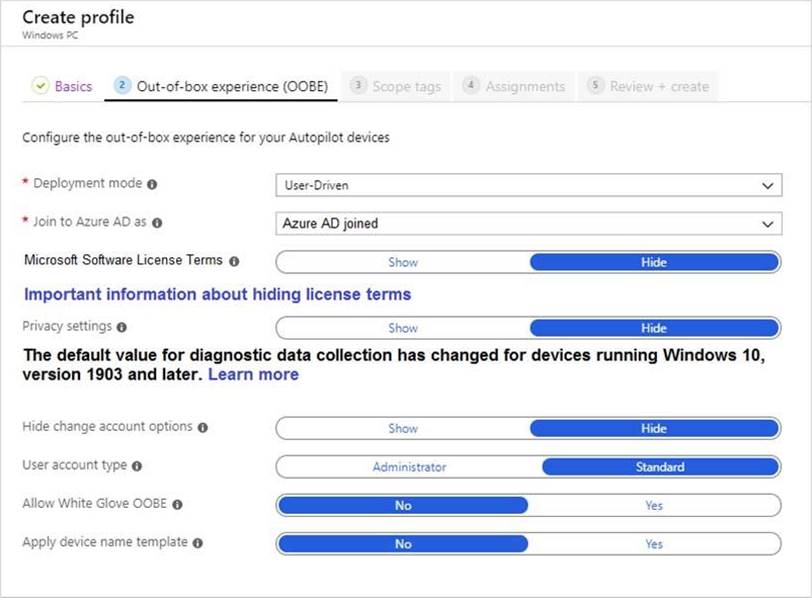Click info icon next to Join to Azure AD as
This screenshot has width=812, height=598.
coord(157,223)
